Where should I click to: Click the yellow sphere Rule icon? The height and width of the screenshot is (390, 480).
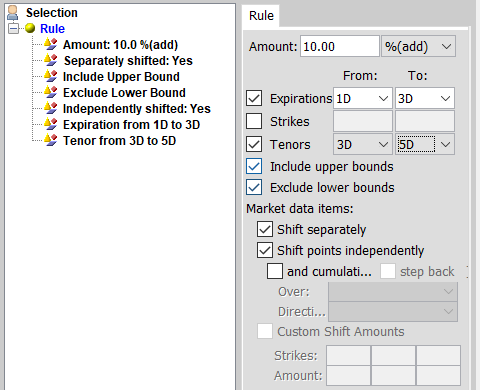tap(30, 28)
